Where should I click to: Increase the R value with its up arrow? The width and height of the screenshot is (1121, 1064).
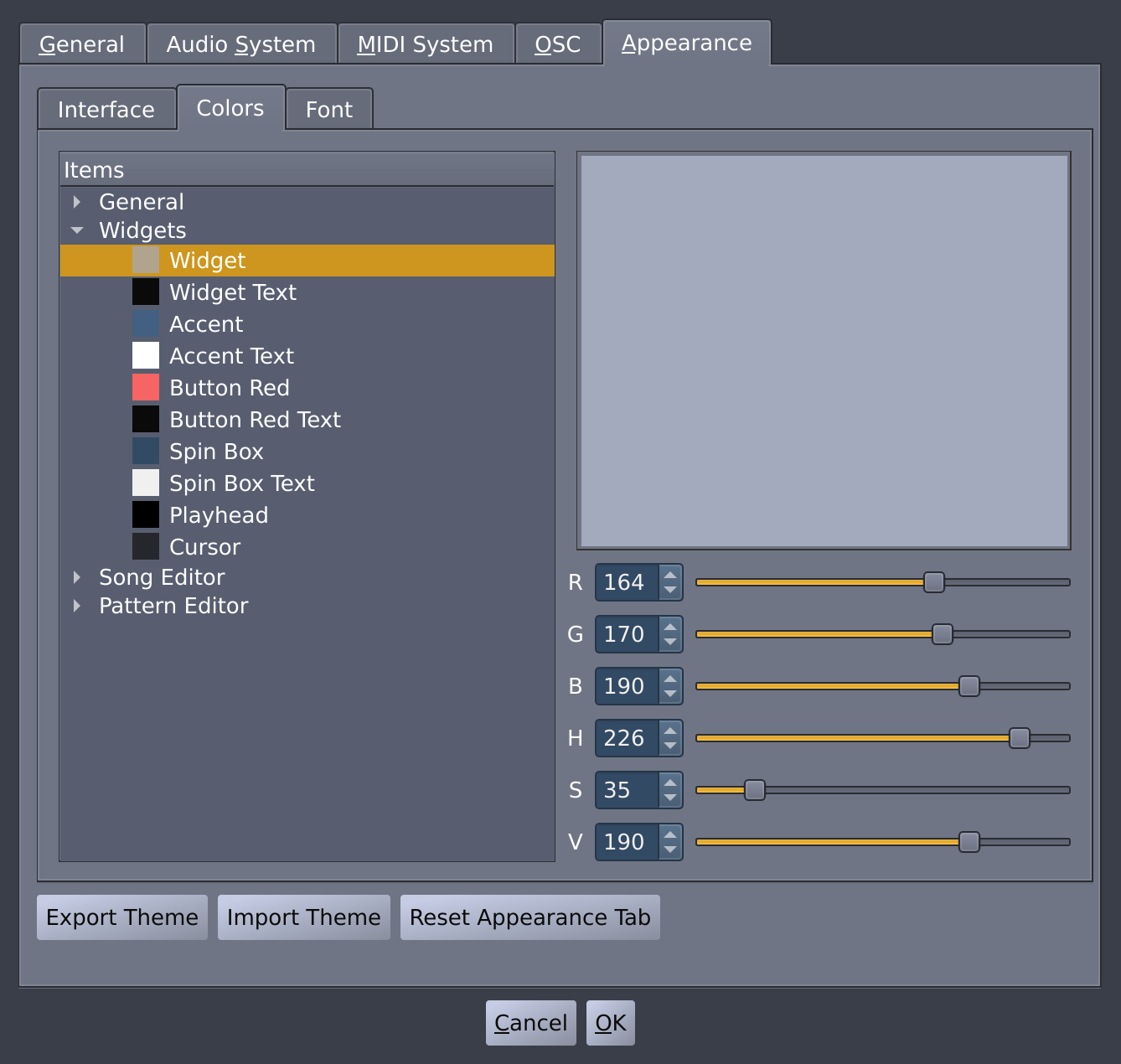pos(669,575)
